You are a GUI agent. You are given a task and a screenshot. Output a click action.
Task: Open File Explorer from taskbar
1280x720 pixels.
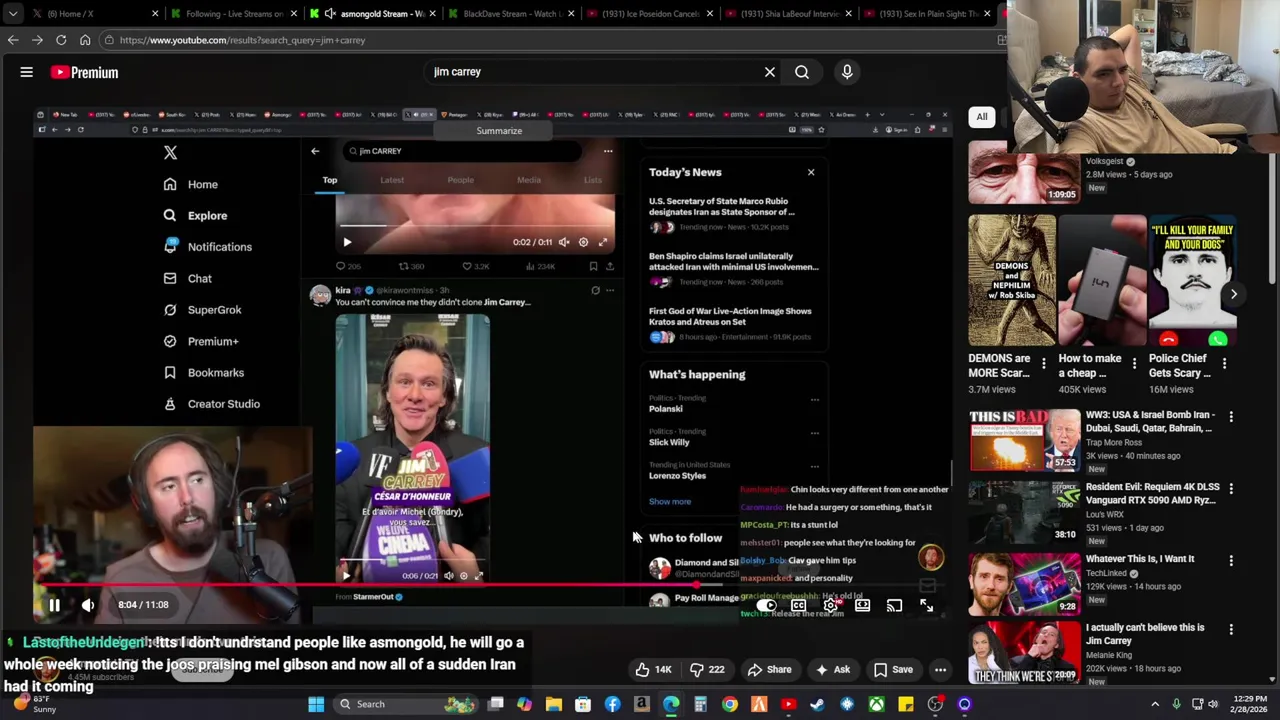point(554,704)
